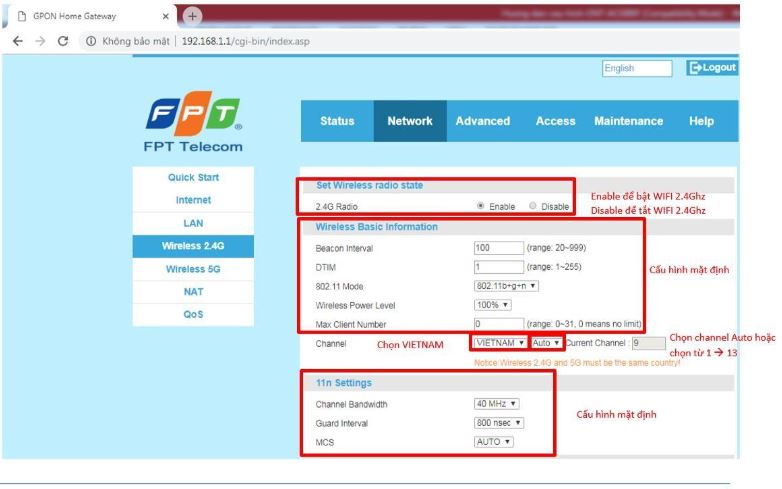
Task: Open a new browser tab
Action: (x=189, y=15)
